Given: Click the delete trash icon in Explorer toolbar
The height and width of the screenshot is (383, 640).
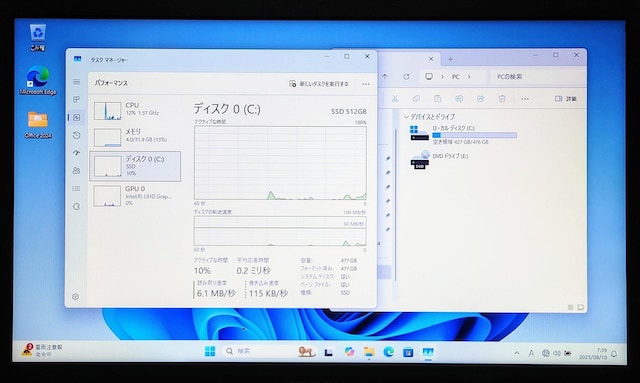Looking at the screenshot, I should pyautogui.click(x=502, y=98).
